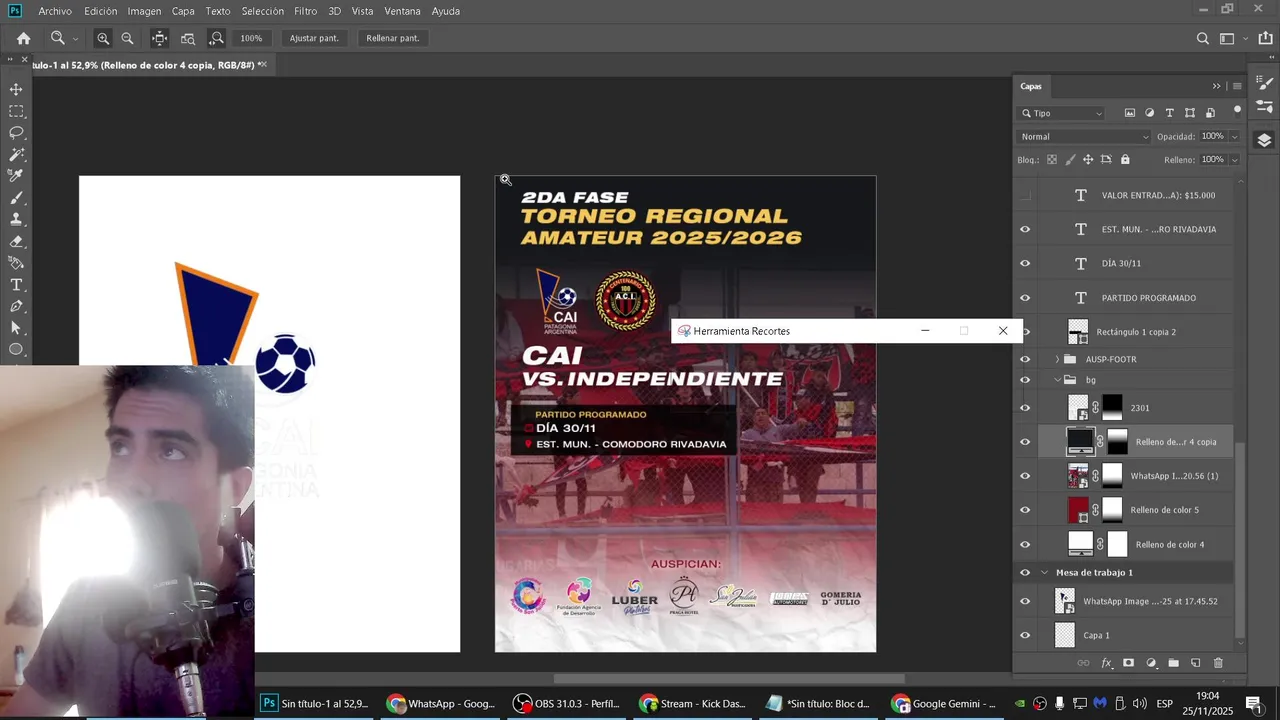The image size is (1280, 720).
Task: Select the Pen tool
Action: tap(16, 306)
